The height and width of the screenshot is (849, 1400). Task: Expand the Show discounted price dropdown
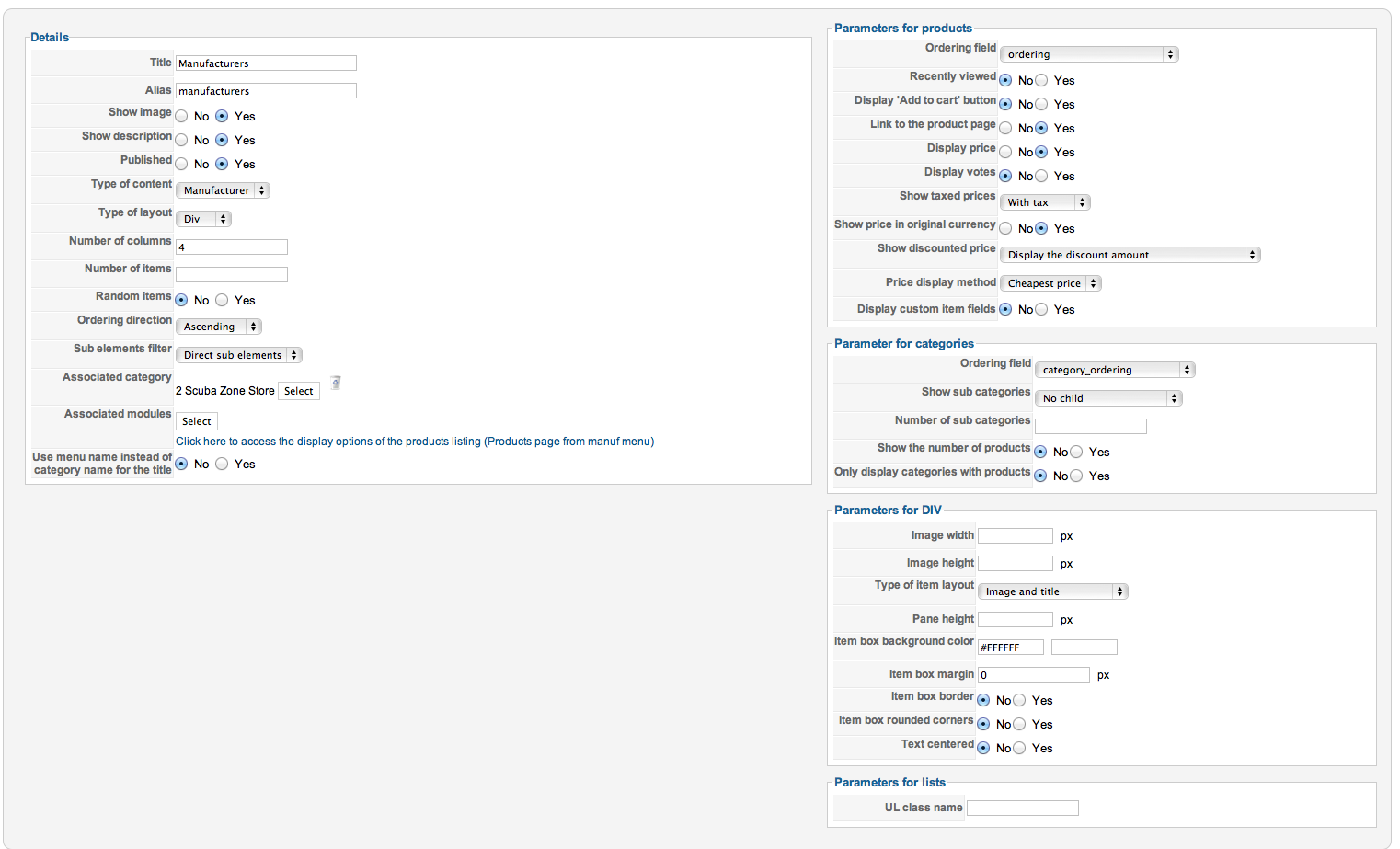click(x=1130, y=255)
